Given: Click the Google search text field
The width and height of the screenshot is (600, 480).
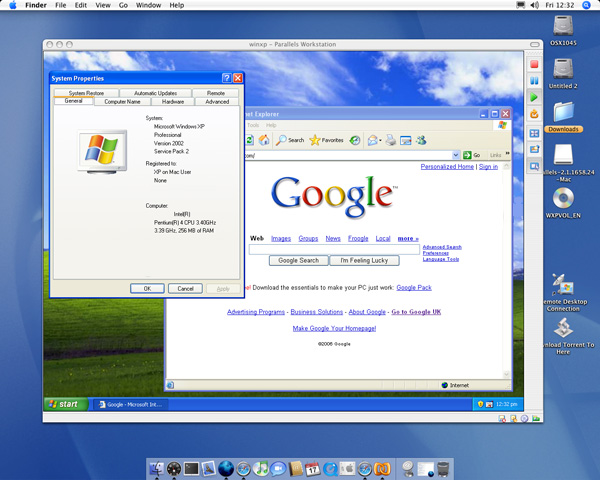Looking at the screenshot, I should point(334,250).
